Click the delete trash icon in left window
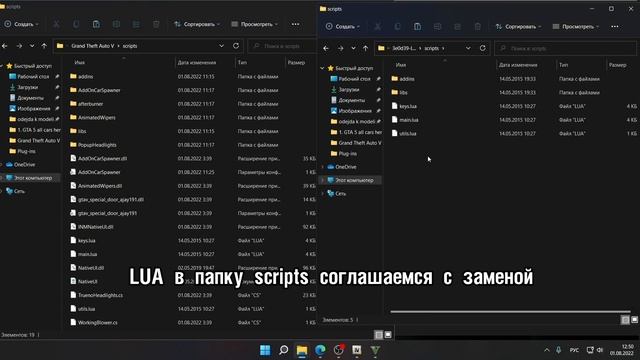This screenshot has height=360, width=640. pos(156,24)
